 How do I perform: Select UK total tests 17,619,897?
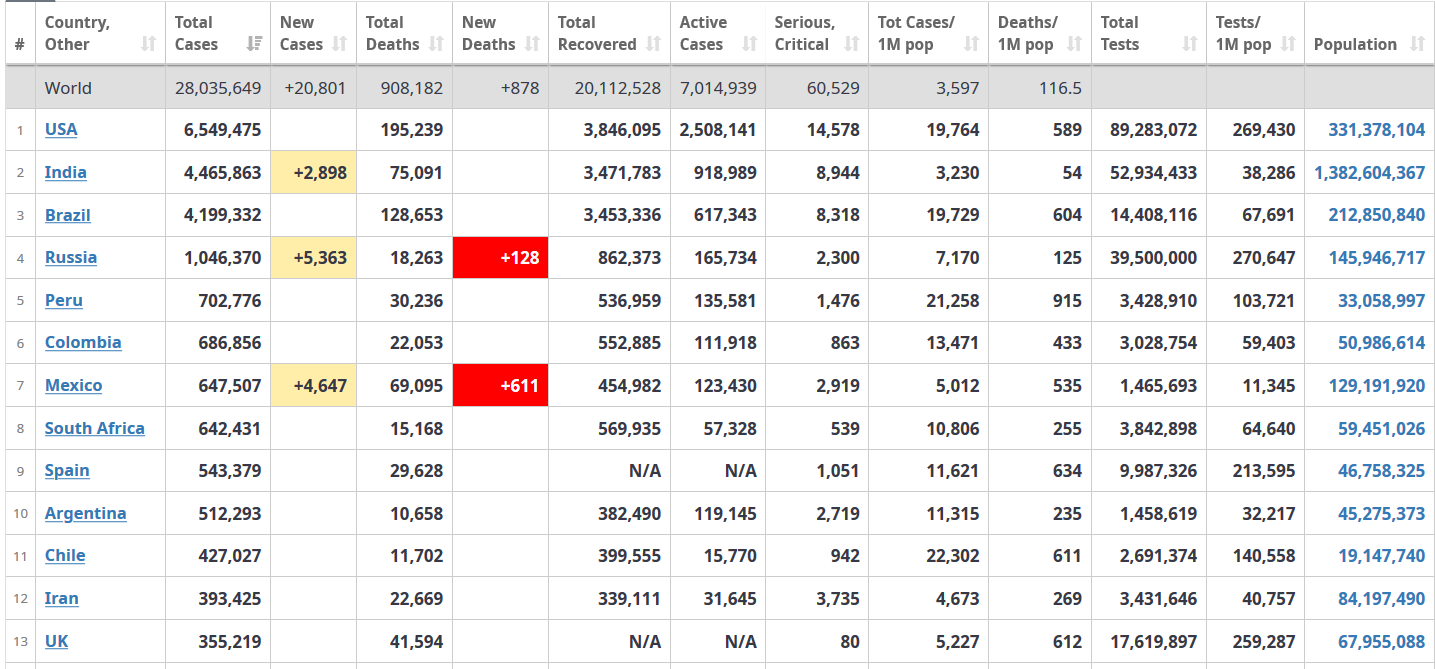[1154, 642]
